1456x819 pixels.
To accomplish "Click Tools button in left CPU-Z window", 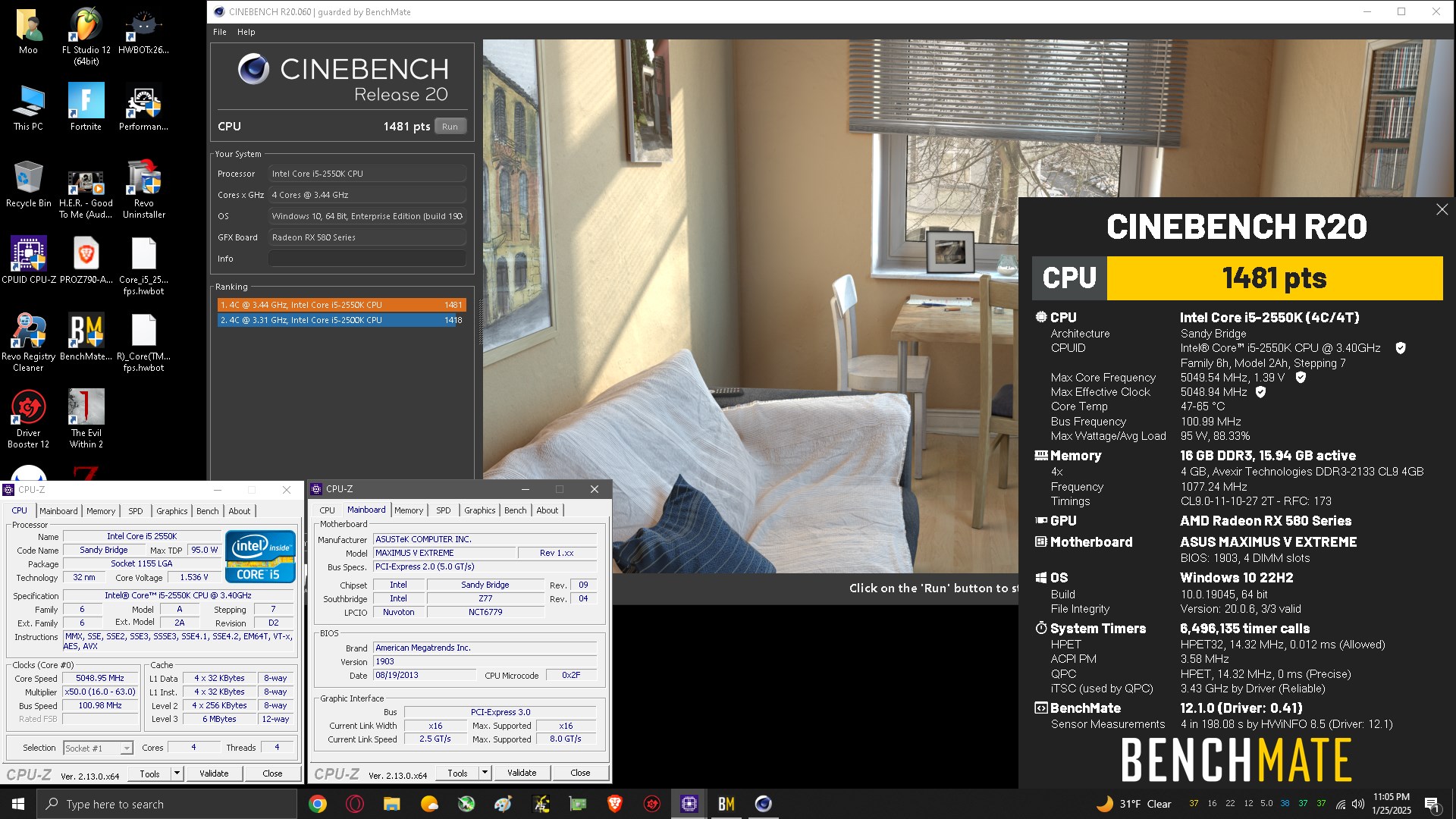I will click(x=150, y=773).
